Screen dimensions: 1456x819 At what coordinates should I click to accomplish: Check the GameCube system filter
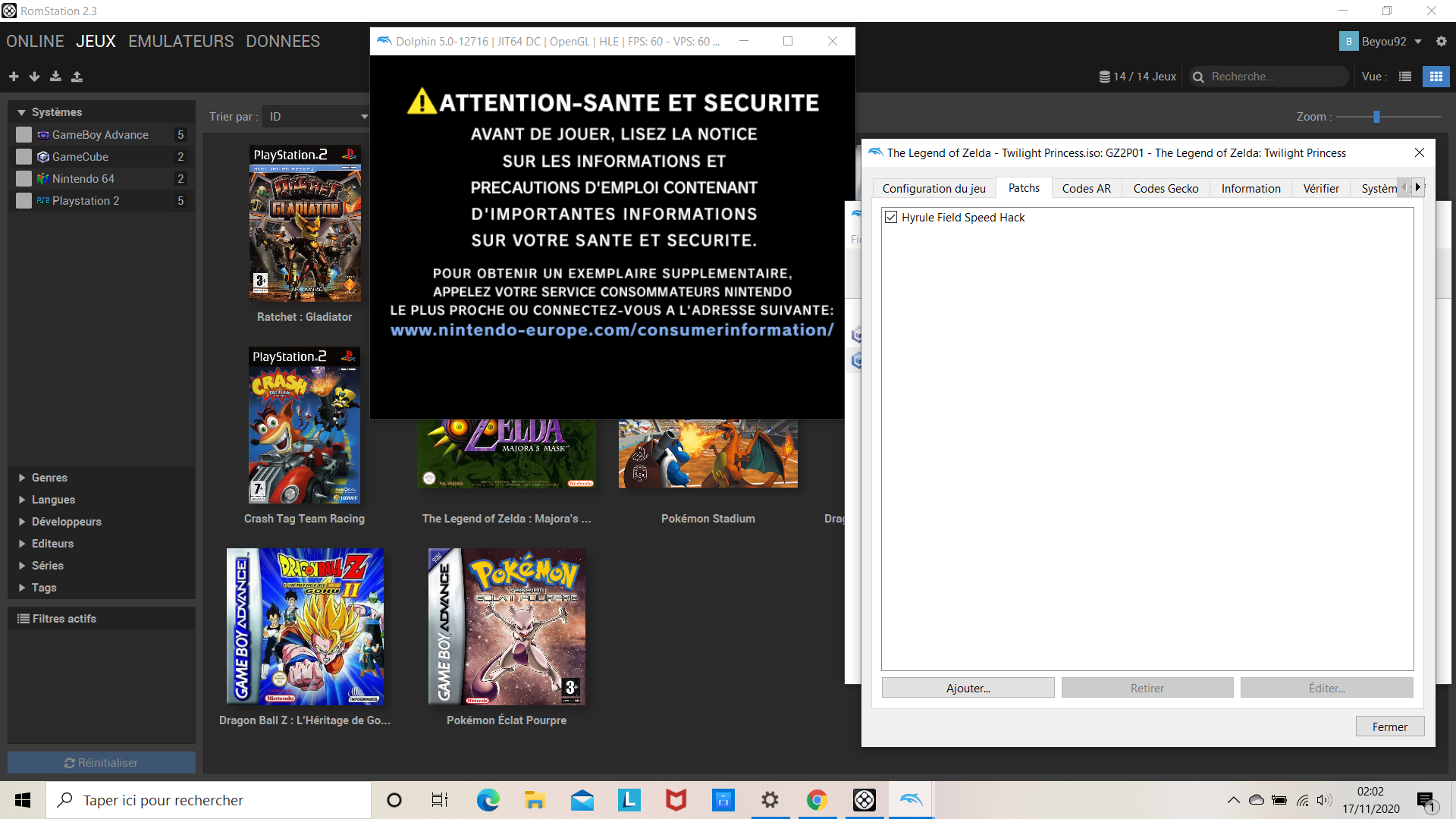(24, 157)
